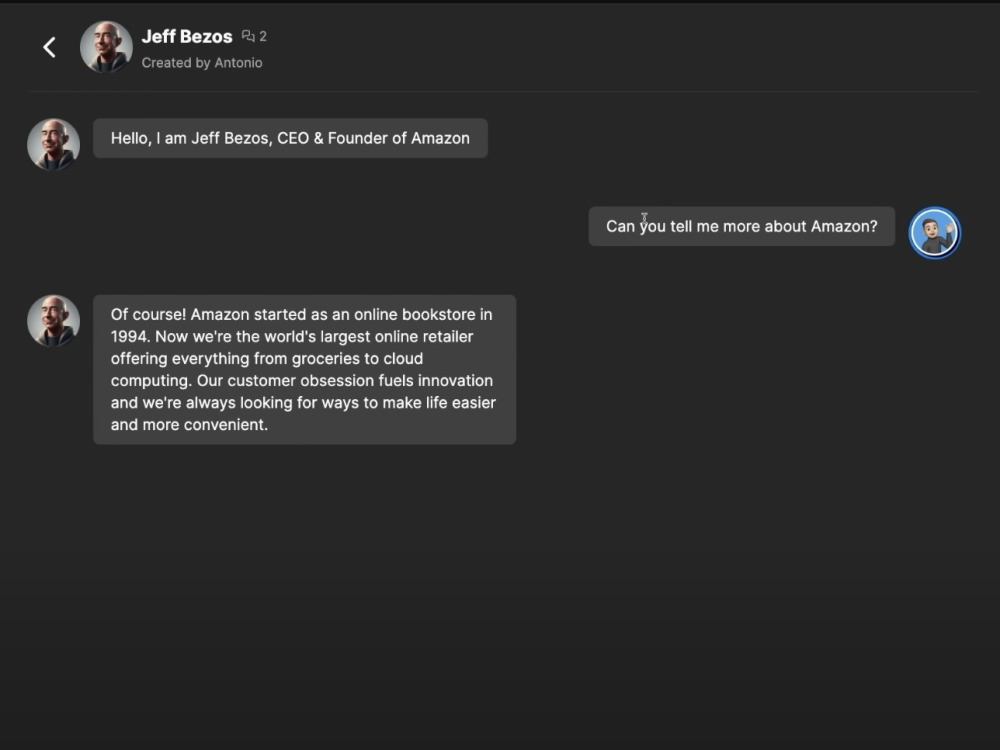Click the name Antonio in the header

(239, 62)
